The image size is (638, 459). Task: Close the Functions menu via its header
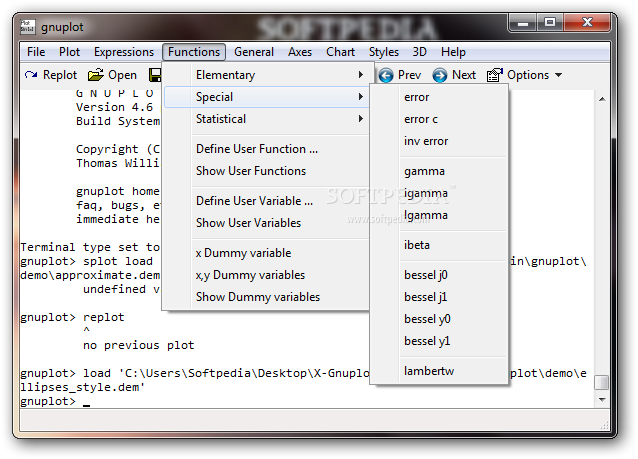point(194,52)
